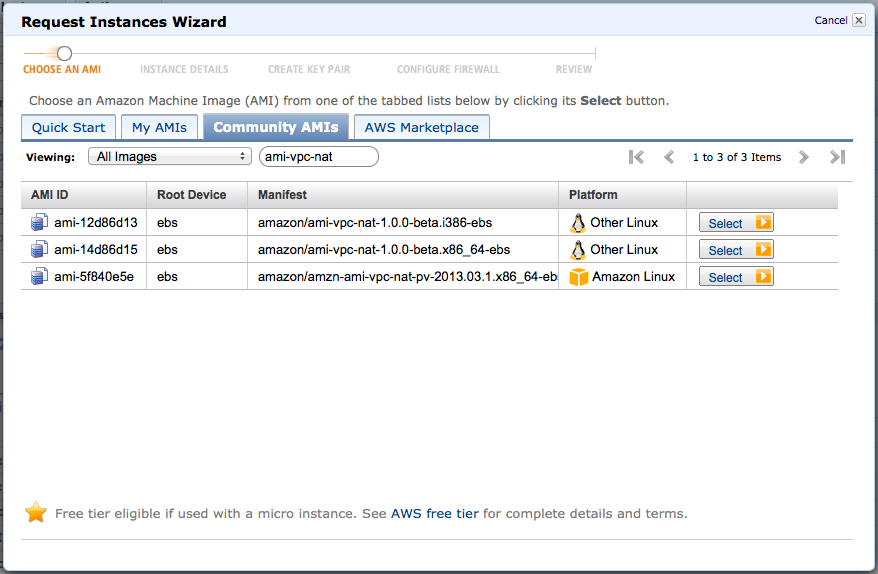
Task: Click manifest amazon/amzn-ami-vpc-nat-pv-2013.03.1
Action: (x=408, y=277)
